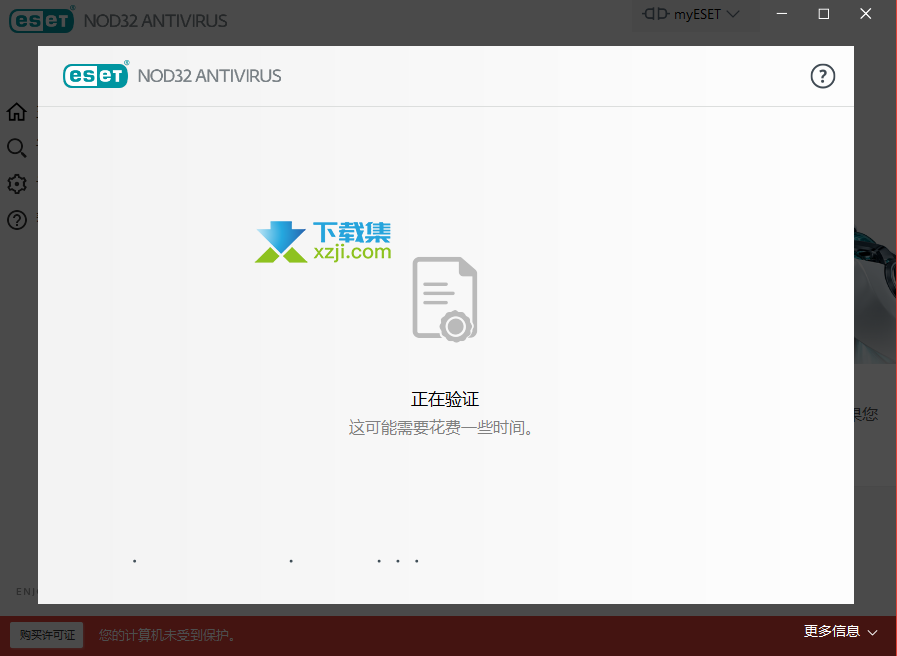Click the NOD32 ANTIVIRUS title in dialog
Screen dimensions: 897x656
coord(209,76)
